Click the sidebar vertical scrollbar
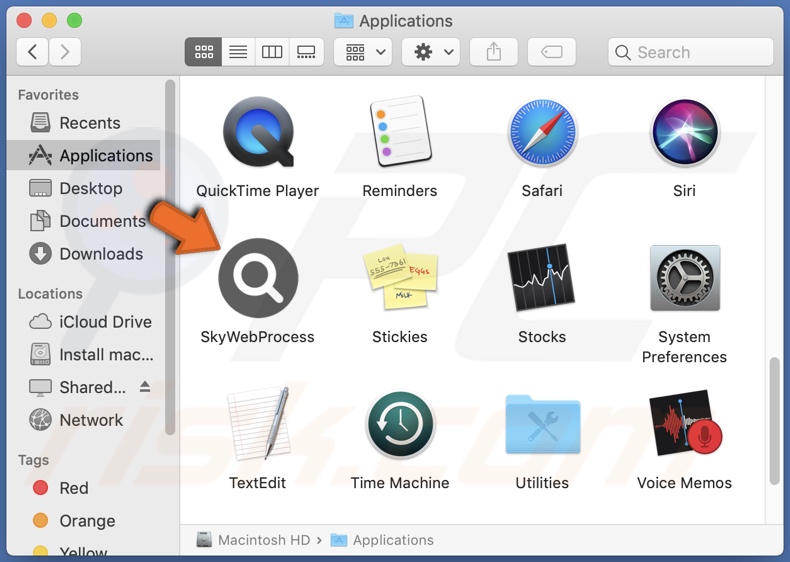Image resolution: width=790 pixels, height=562 pixels. click(x=170, y=257)
